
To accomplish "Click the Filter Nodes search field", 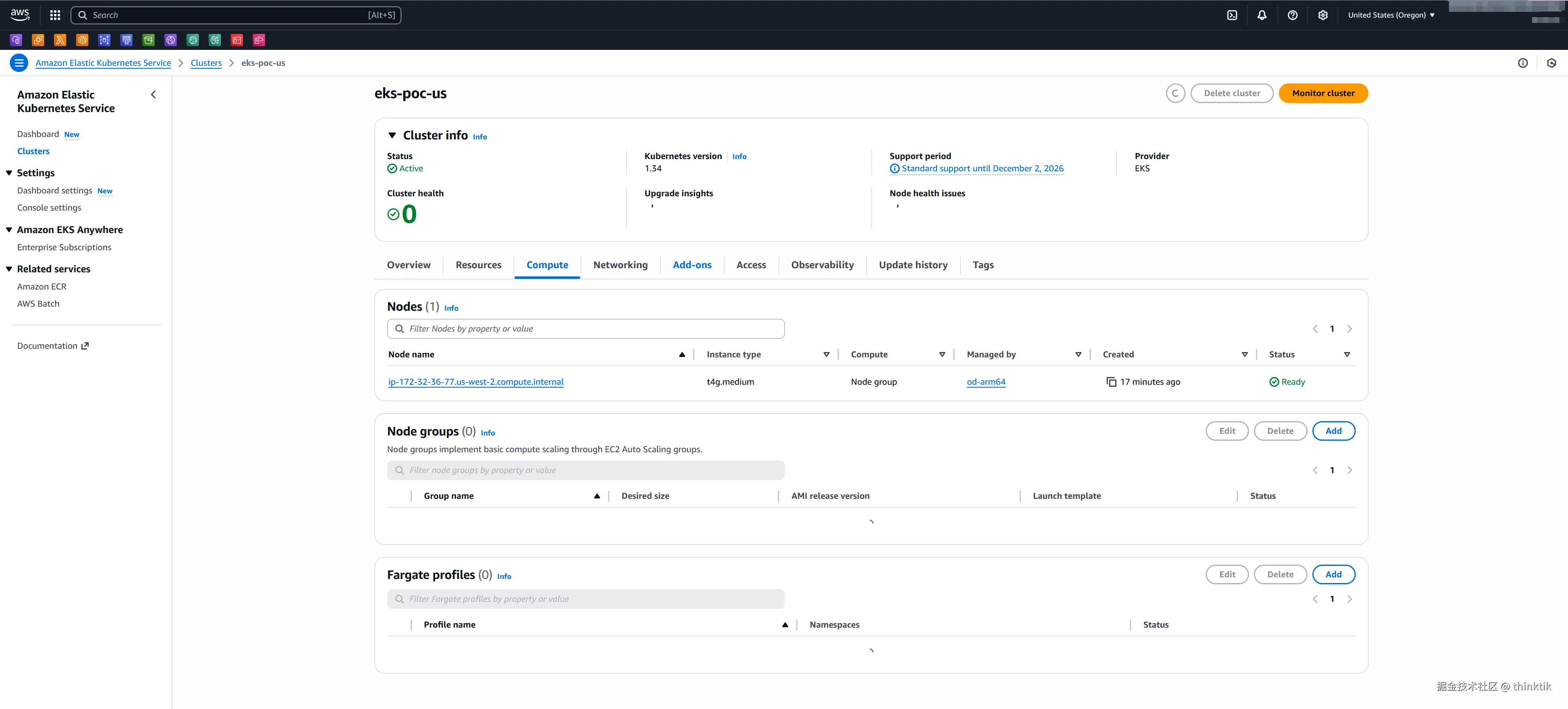I will tap(586, 329).
